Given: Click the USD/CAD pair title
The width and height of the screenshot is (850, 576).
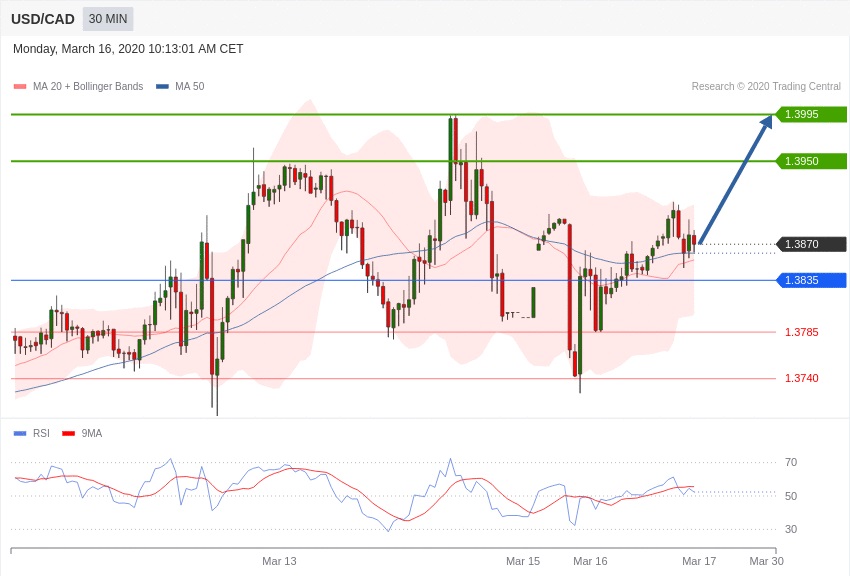Looking at the screenshot, I should coord(43,19).
